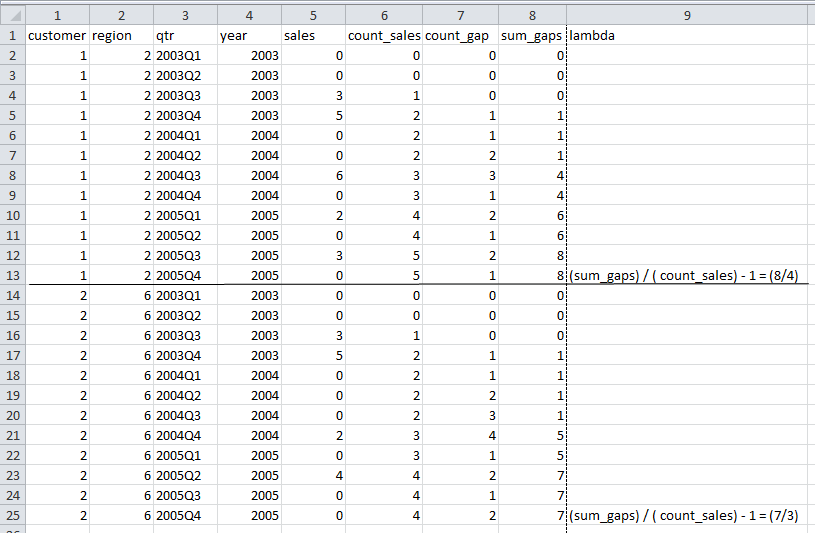Select row header 19
Viewport: 815px width, 533px height.
click(x=12, y=396)
